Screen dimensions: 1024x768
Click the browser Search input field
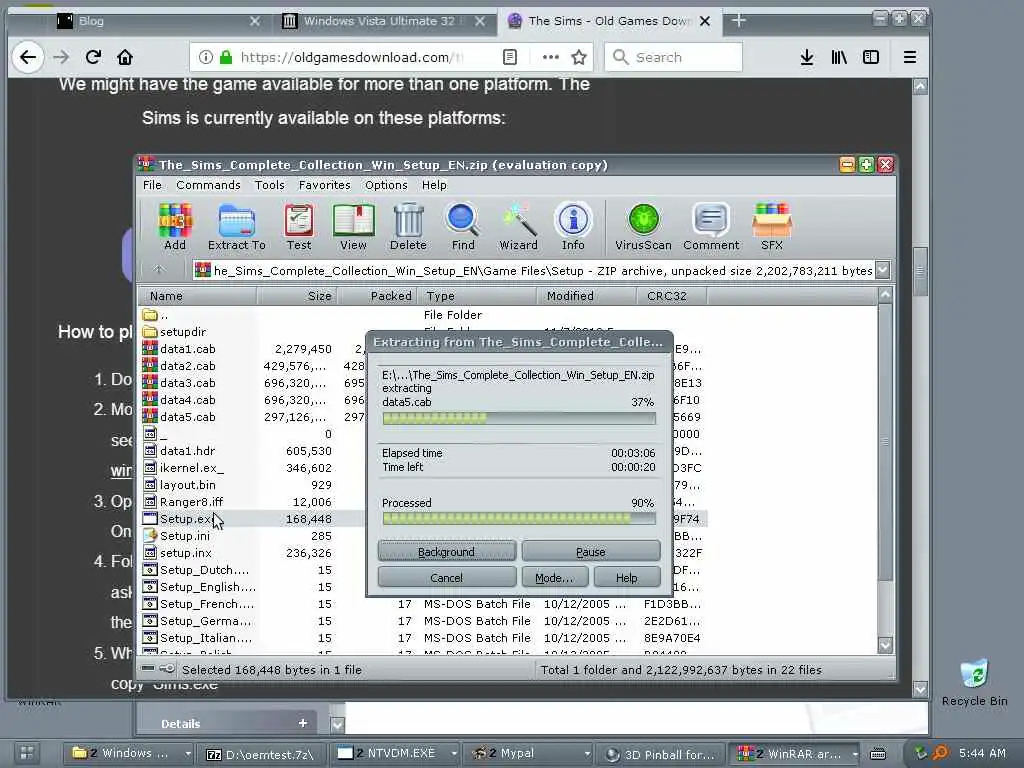click(x=673, y=57)
